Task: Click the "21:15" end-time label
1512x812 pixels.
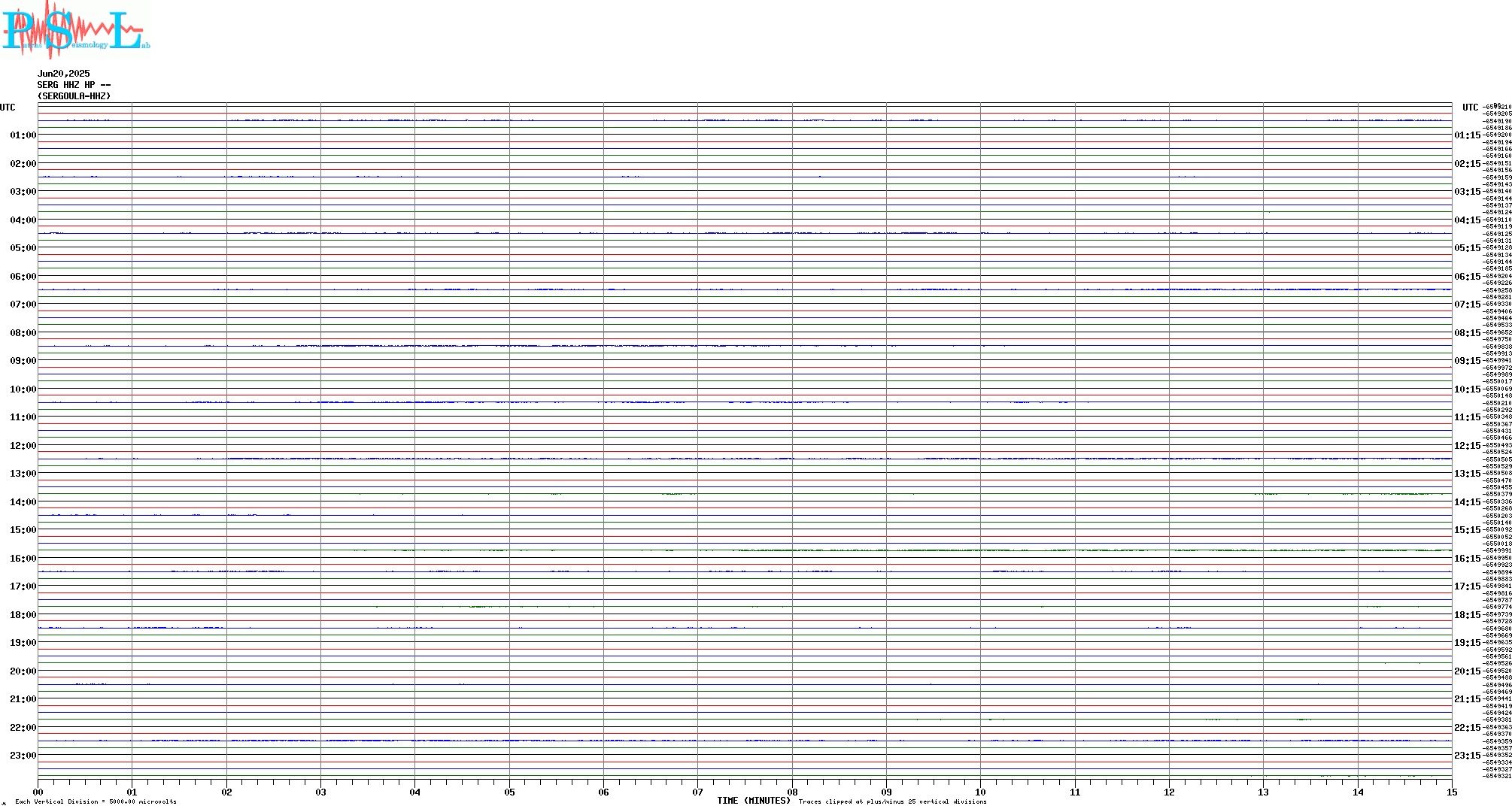Action: [x=1468, y=699]
